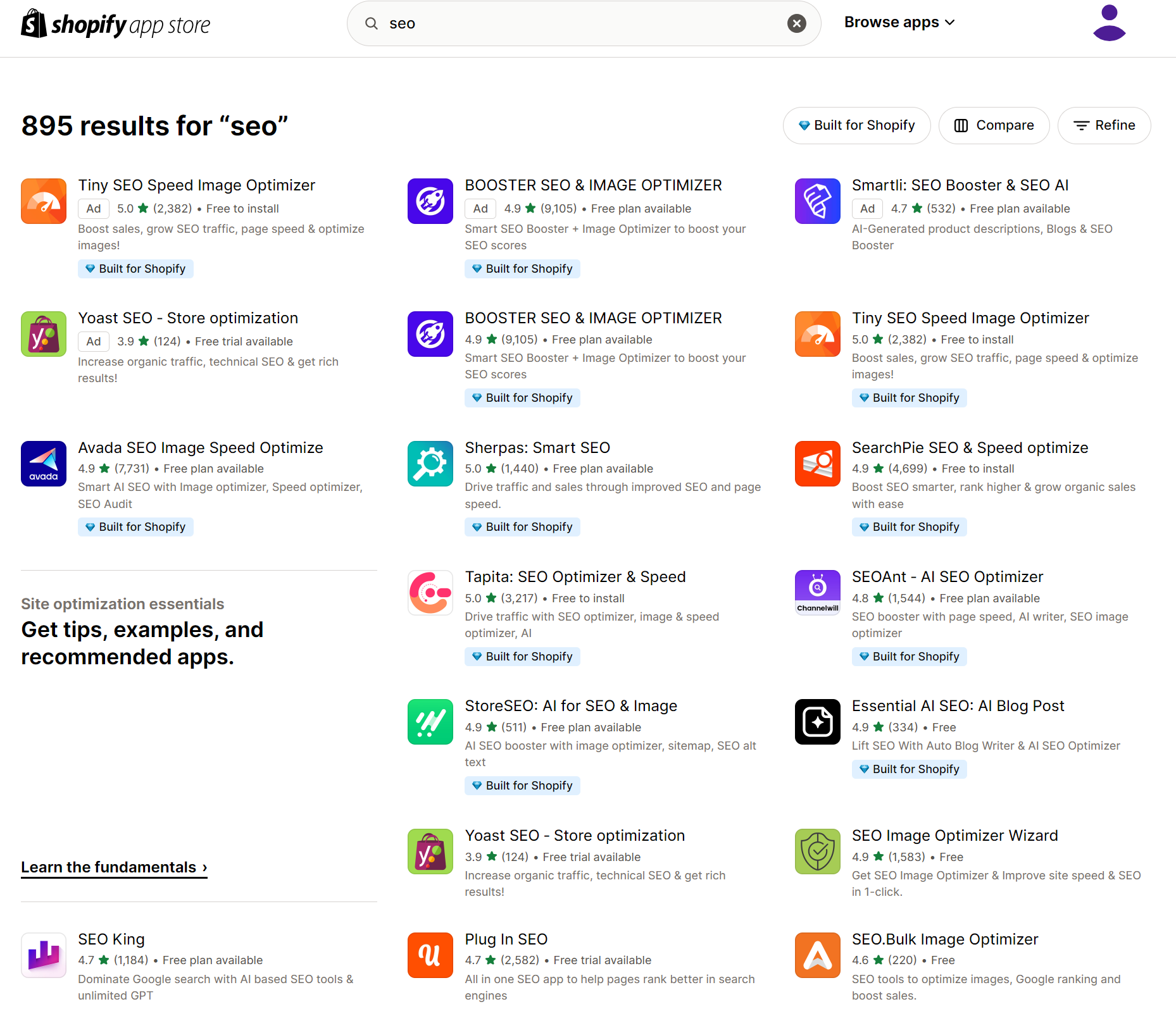
Task: Open the StoreSEO app icon
Action: click(430, 722)
